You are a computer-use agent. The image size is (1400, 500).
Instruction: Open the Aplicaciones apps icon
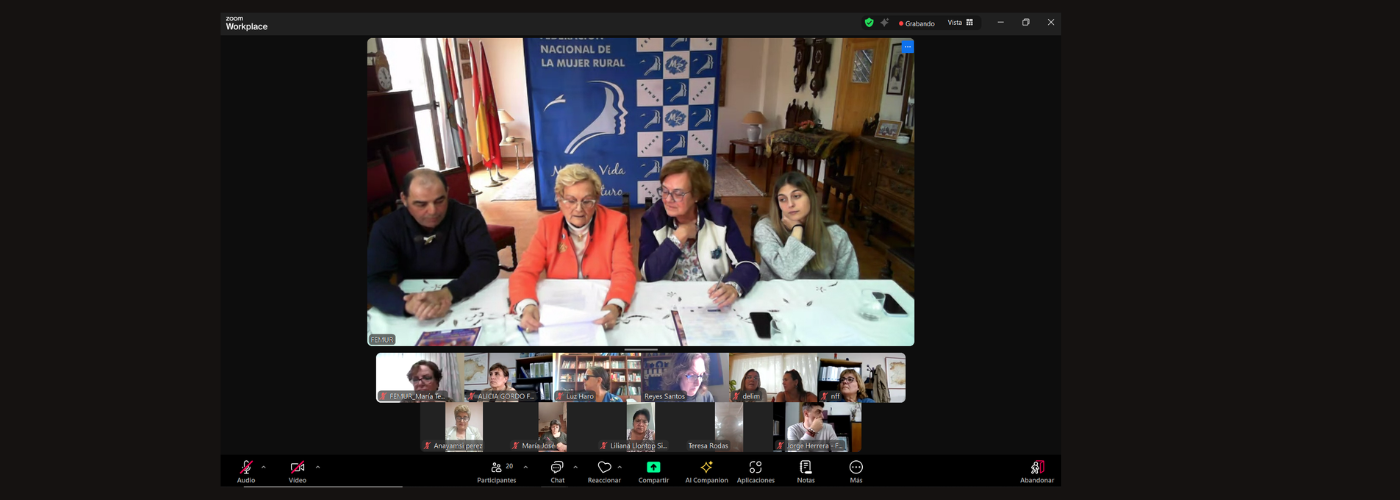tap(755, 467)
